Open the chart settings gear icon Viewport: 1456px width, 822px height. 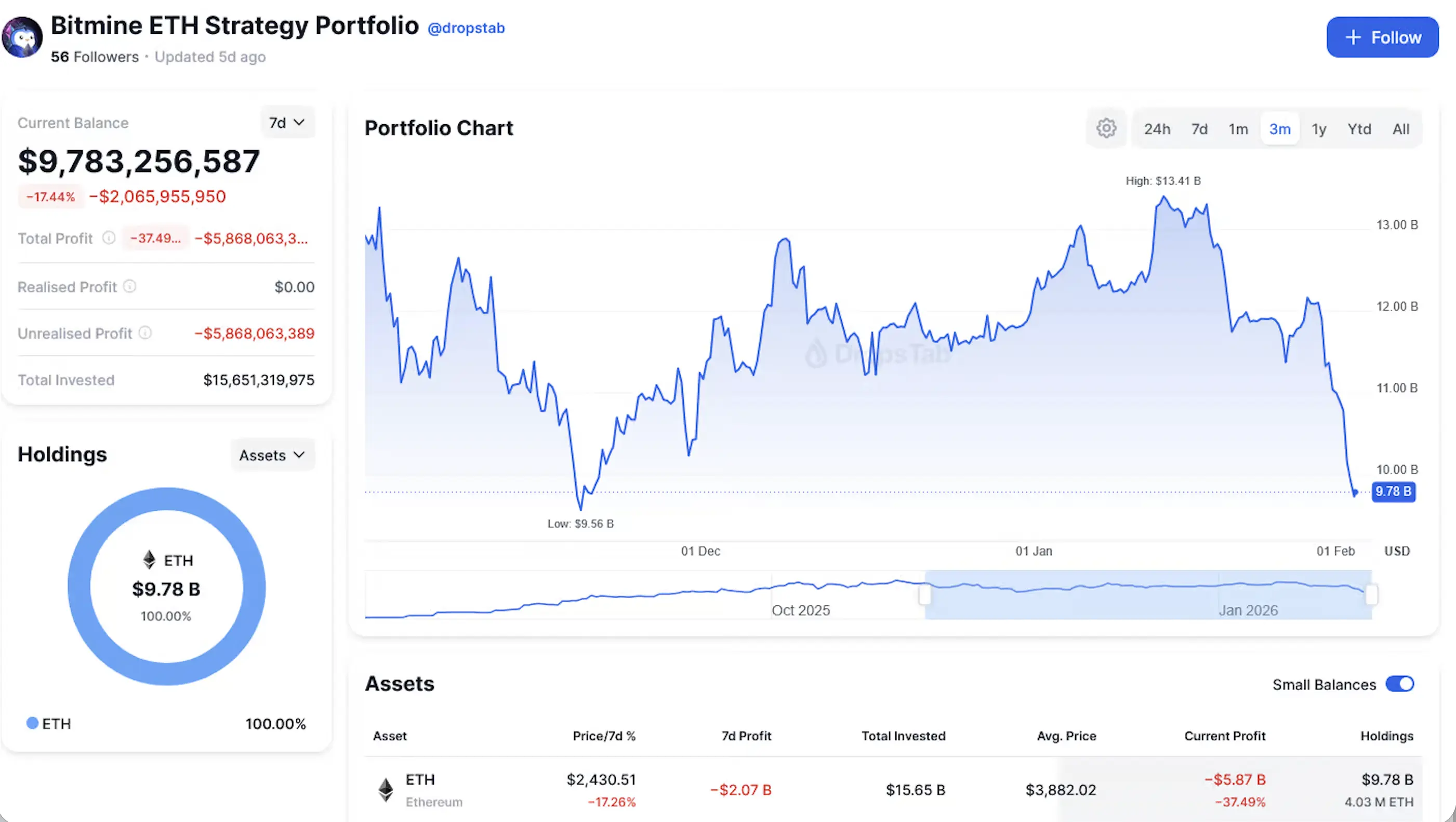pos(1106,128)
